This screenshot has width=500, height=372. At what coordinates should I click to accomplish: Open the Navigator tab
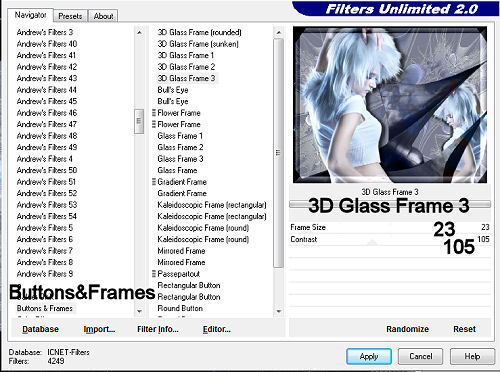tap(30, 15)
